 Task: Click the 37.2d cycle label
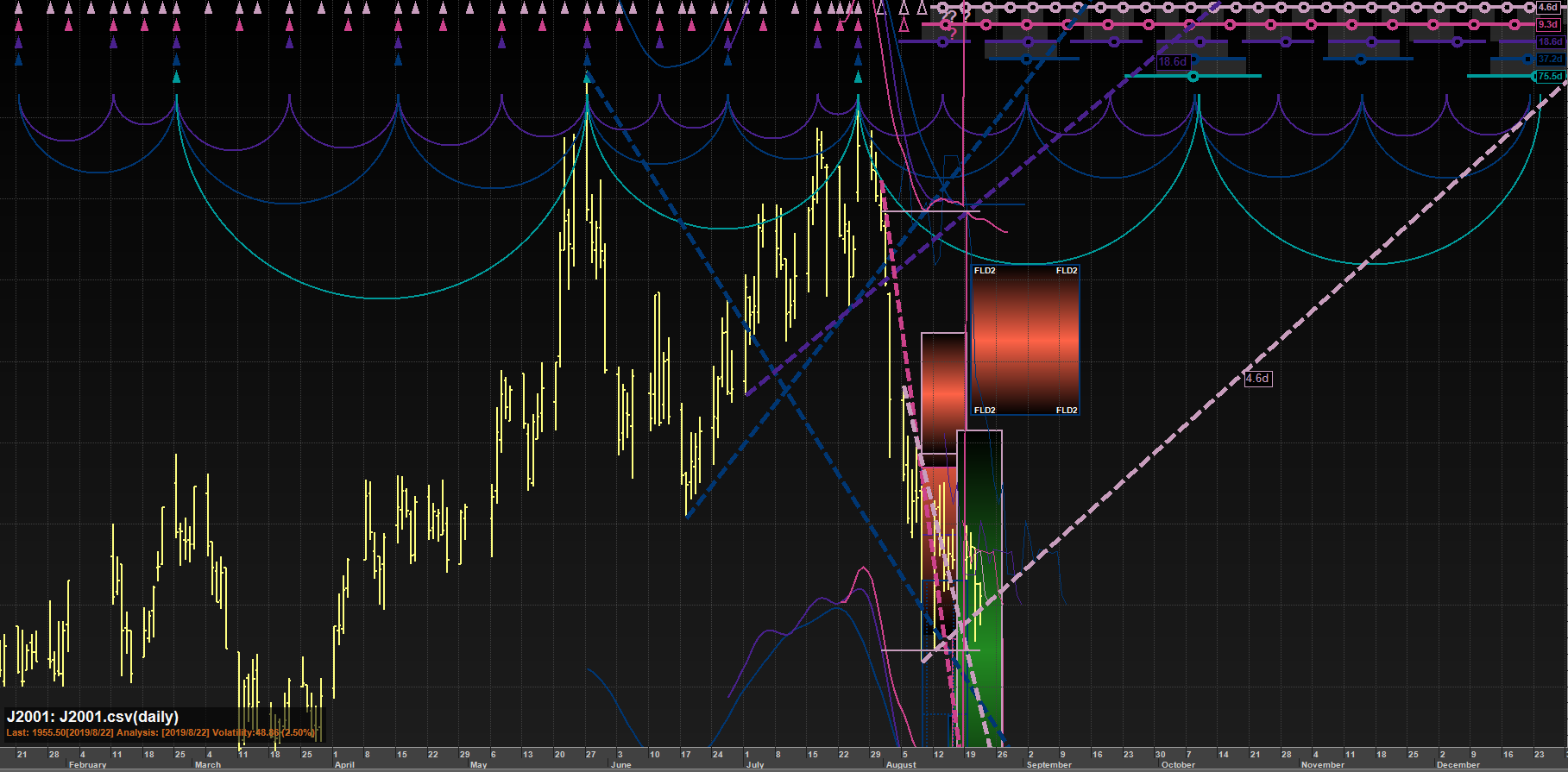click(1550, 59)
